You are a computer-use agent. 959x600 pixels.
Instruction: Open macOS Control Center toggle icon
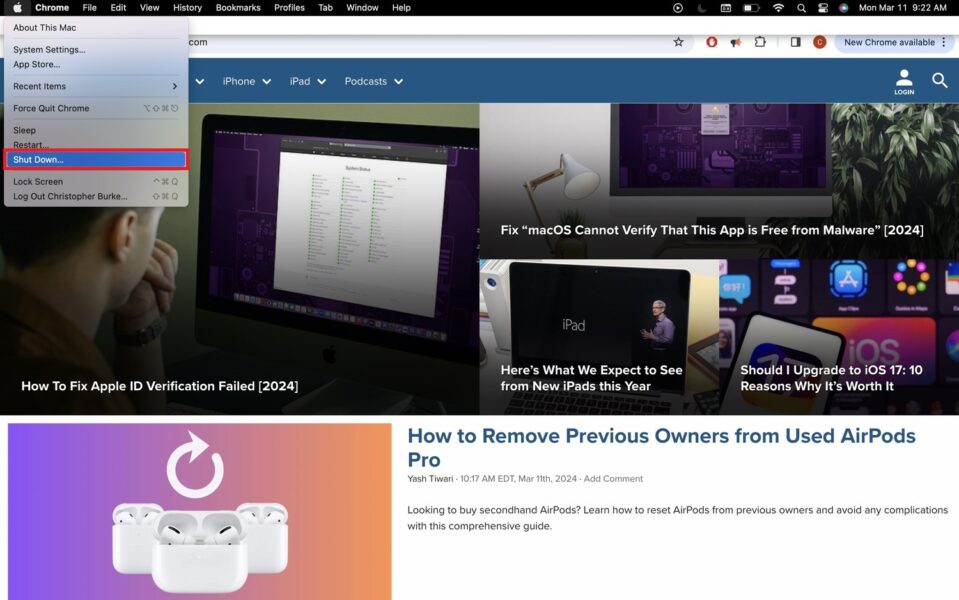822,8
